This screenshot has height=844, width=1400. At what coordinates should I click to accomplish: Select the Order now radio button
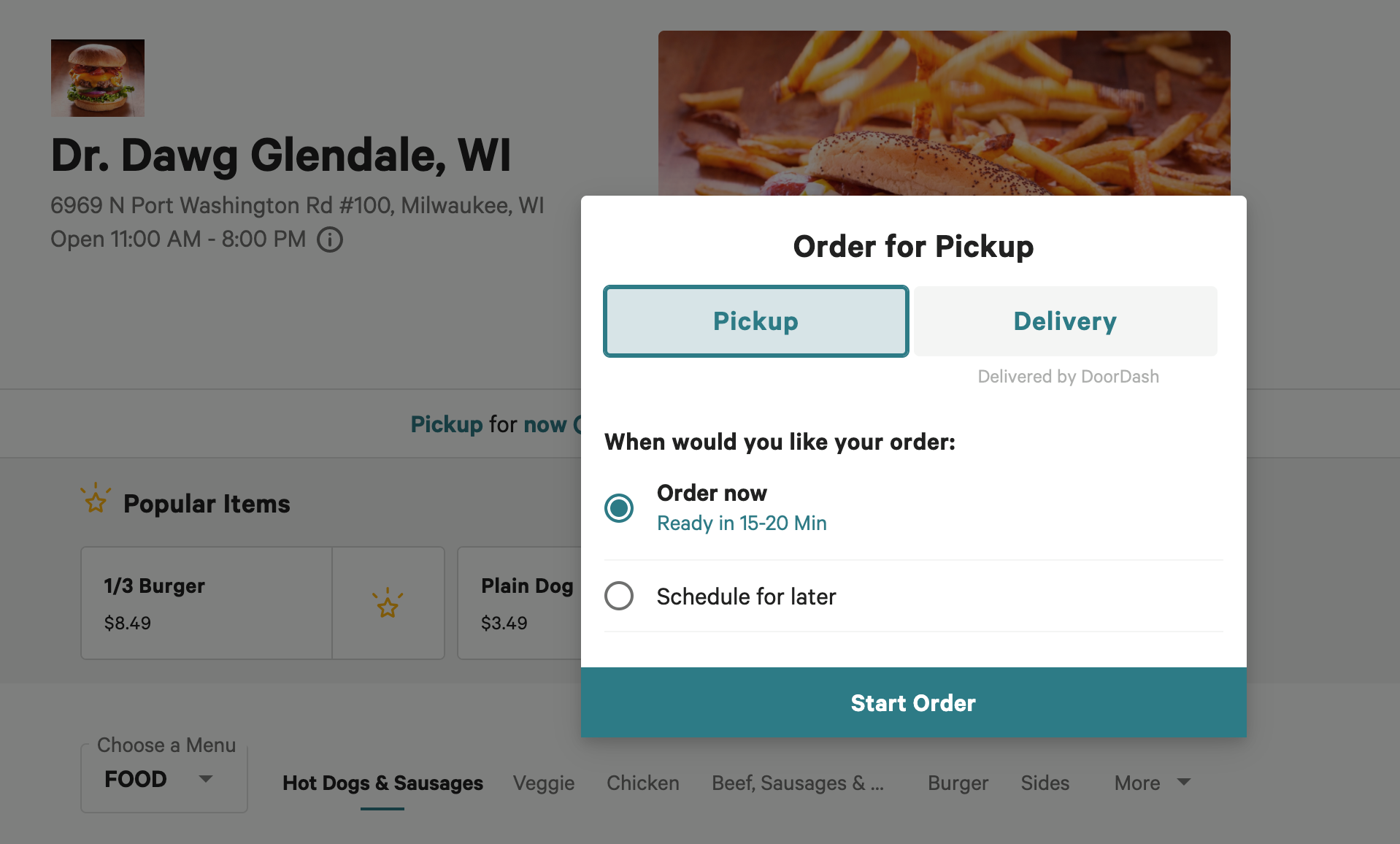coord(619,508)
